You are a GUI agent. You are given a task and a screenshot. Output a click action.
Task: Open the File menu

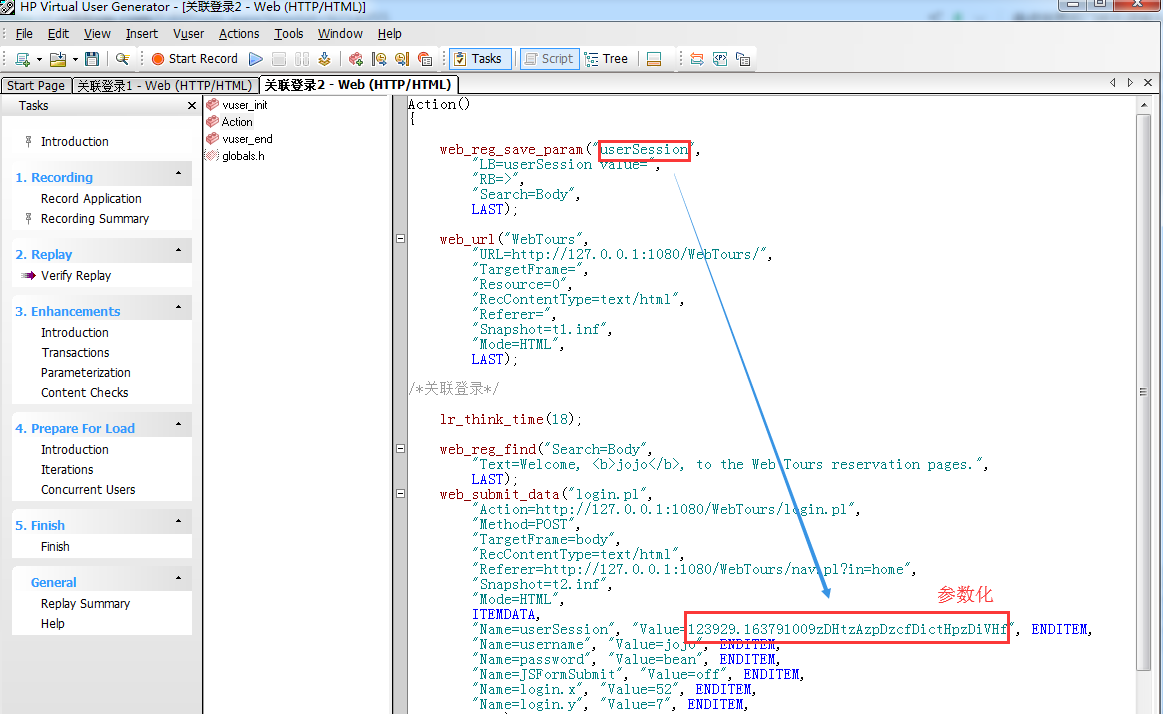pyautogui.click(x=24, y=33)
